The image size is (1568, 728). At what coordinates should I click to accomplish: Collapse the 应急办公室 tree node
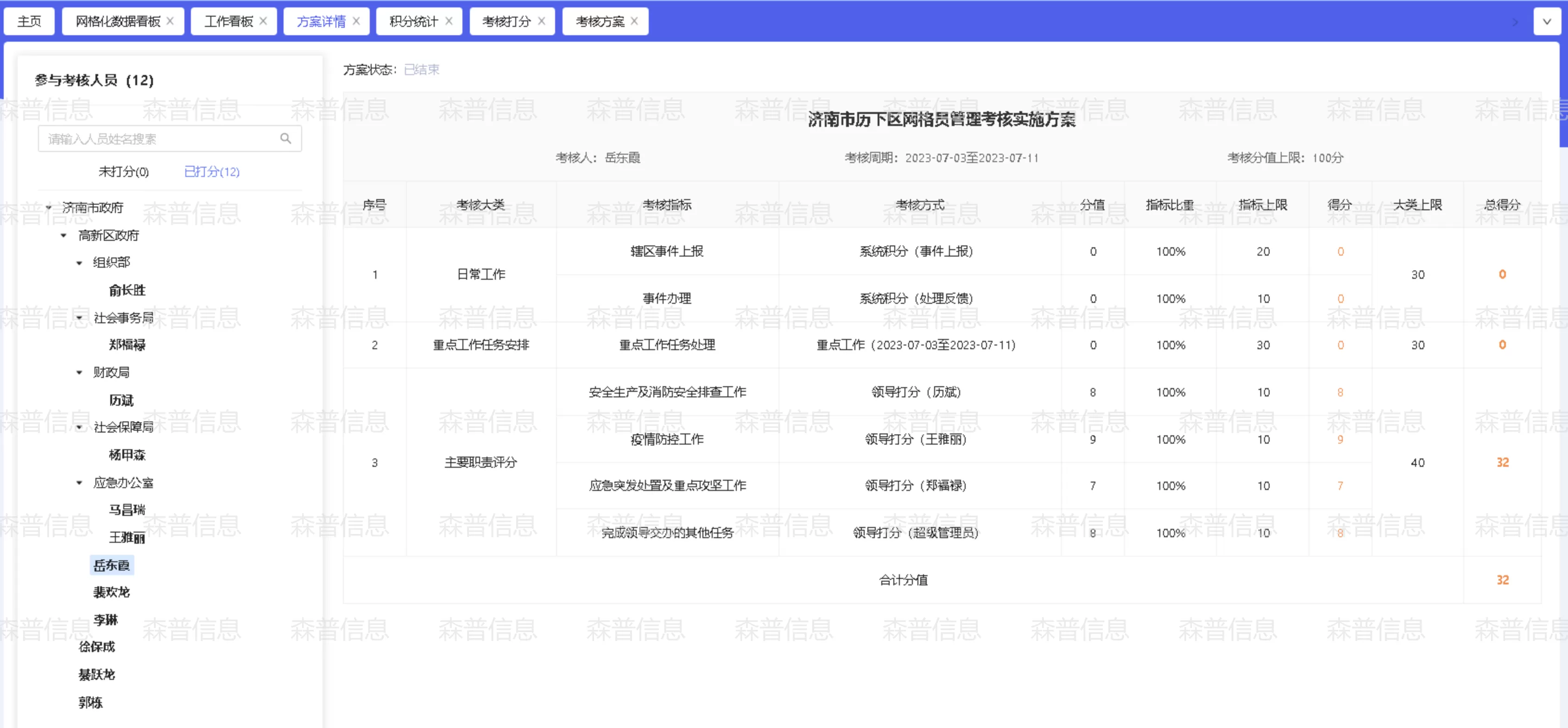coord(79,483)
